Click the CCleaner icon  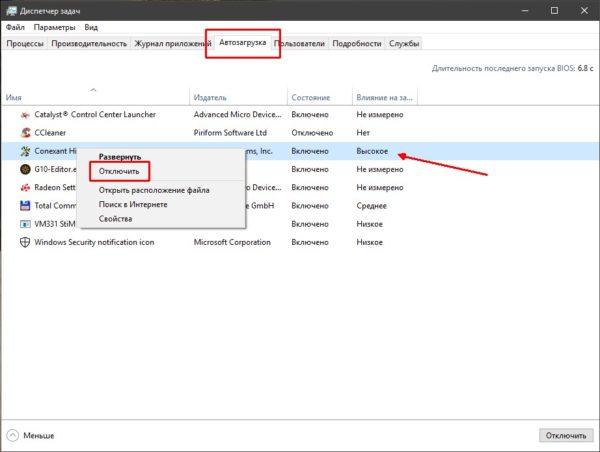tap(25, 133)
